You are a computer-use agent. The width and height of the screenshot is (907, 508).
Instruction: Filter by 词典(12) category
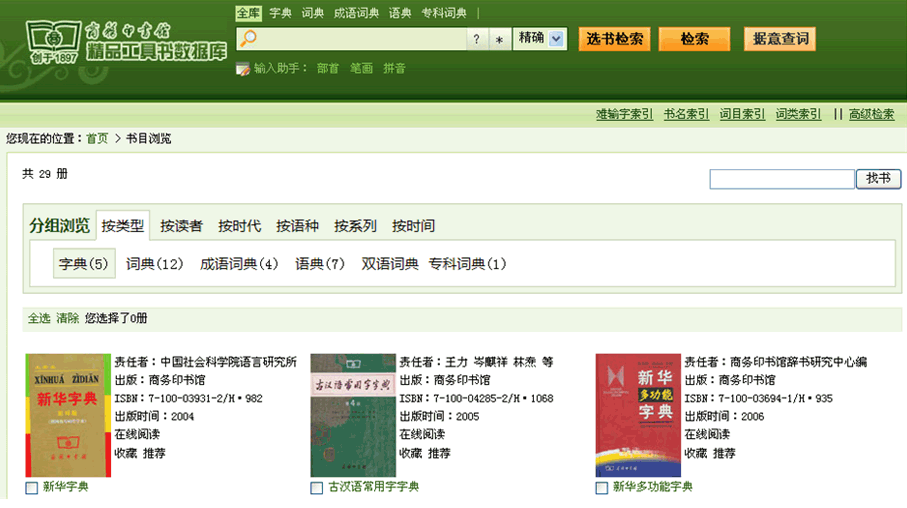pos(154,264)
